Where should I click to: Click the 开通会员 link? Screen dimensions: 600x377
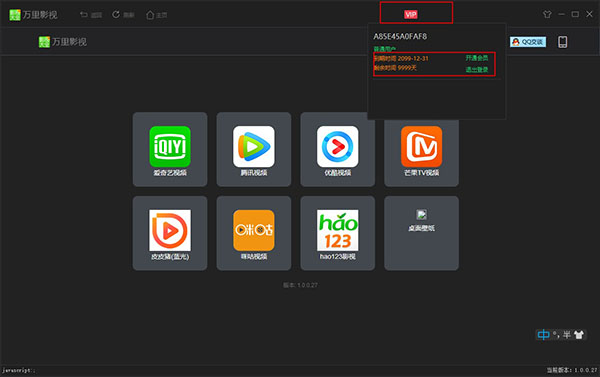click(x=476, y=58)
